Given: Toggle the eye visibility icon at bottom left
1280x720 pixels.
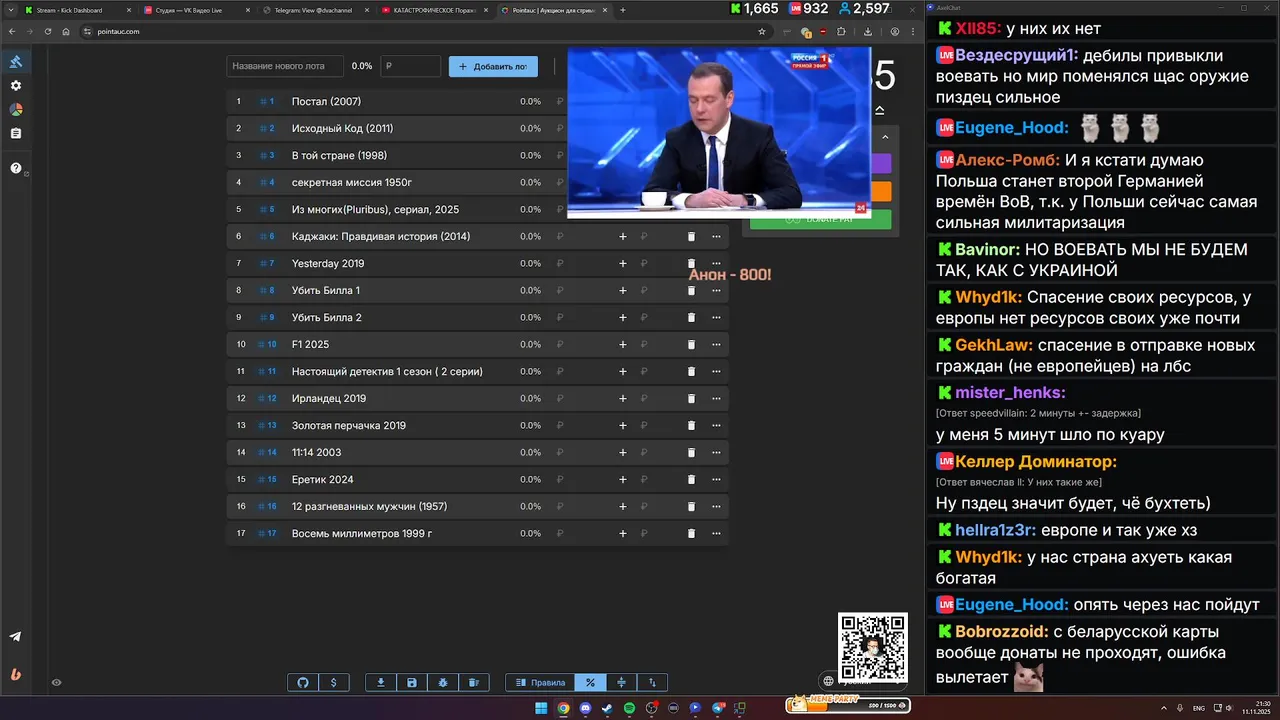Looking at the screenshot, I should [x=57, y=683].
